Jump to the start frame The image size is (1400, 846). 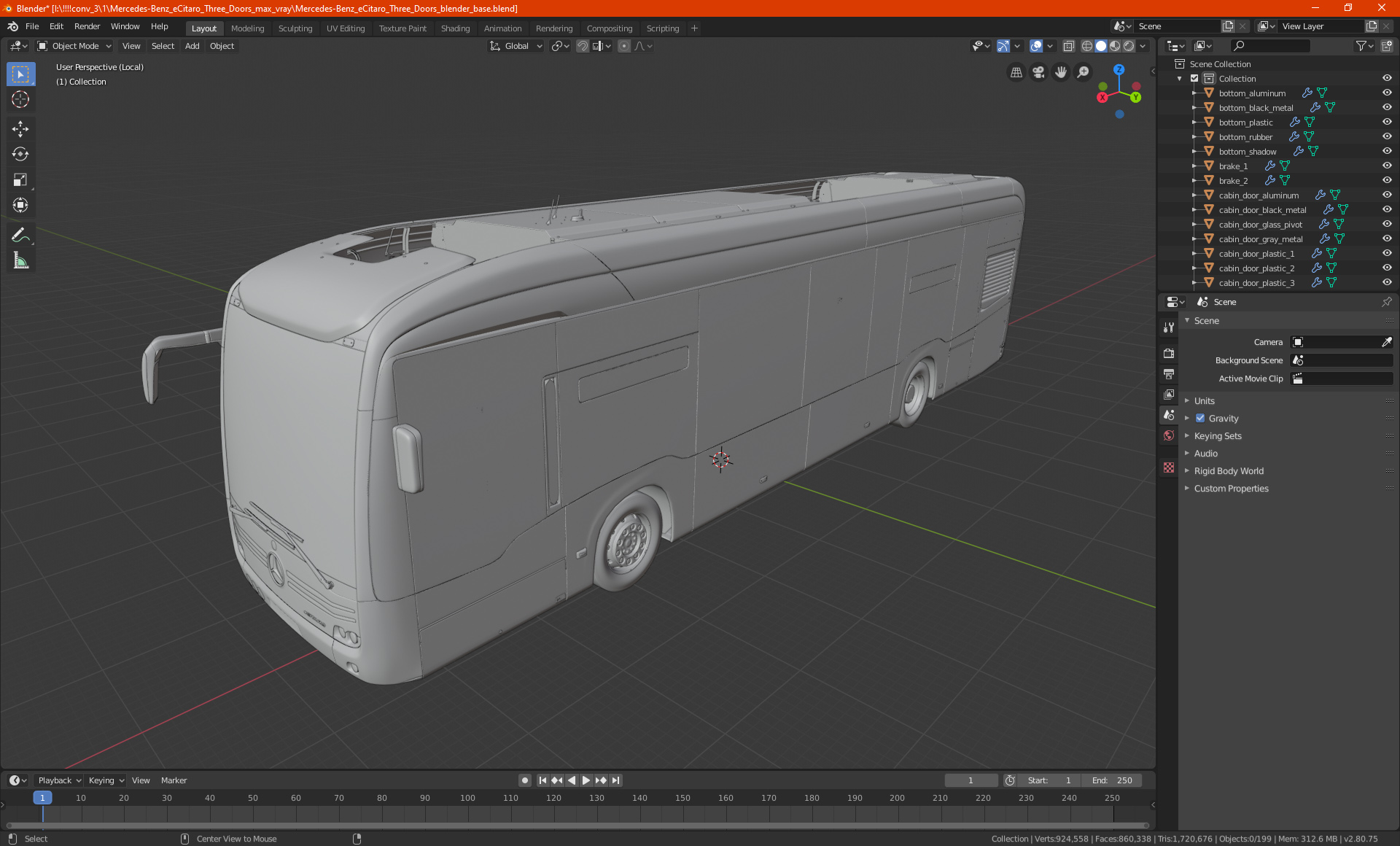click(542, 780)
